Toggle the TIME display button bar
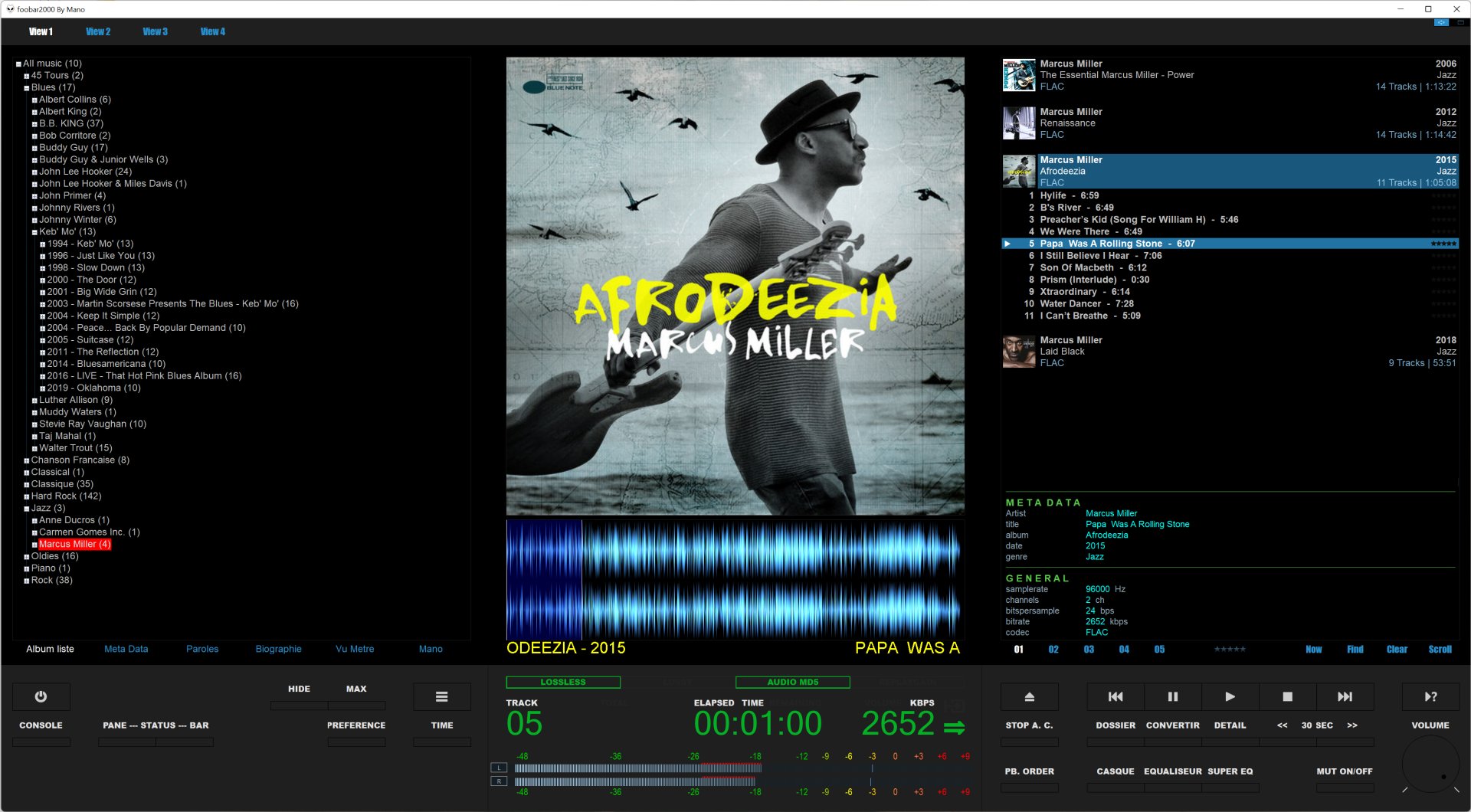Image resolution: width=1471 pixels, height=812 pixels. (x=442, y=742)
